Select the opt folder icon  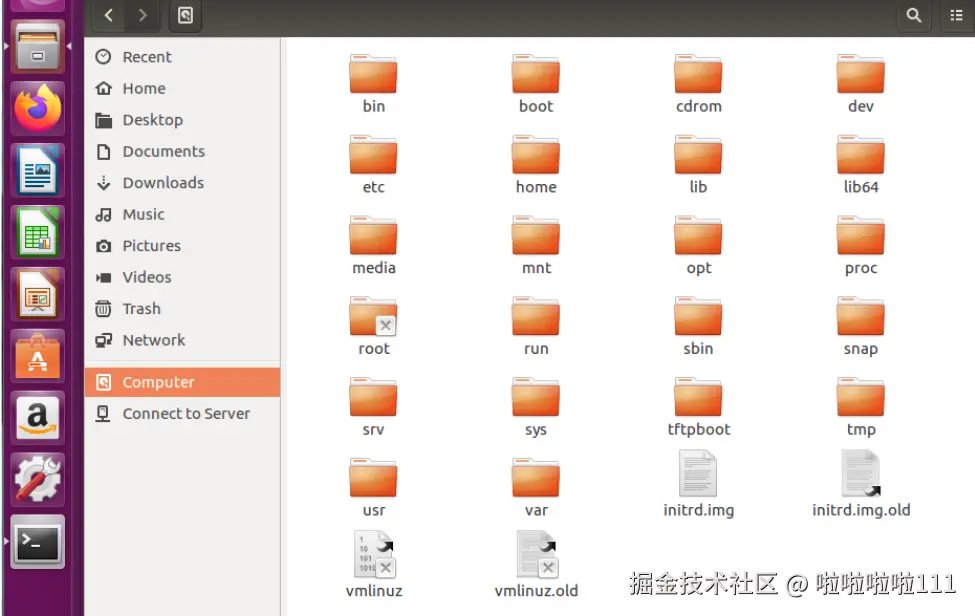click(x=698, y=236)
